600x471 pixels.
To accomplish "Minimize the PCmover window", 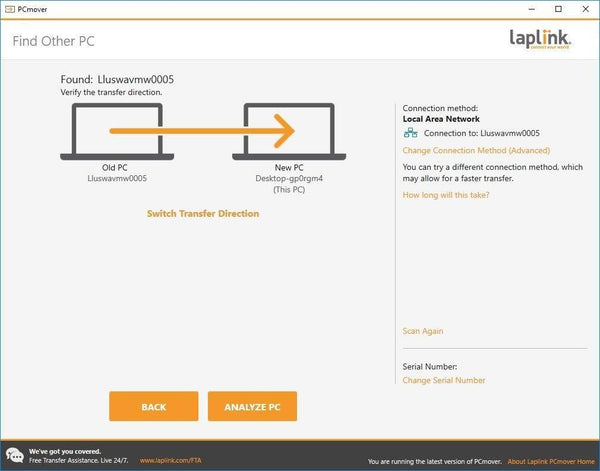I will point(532,9).
